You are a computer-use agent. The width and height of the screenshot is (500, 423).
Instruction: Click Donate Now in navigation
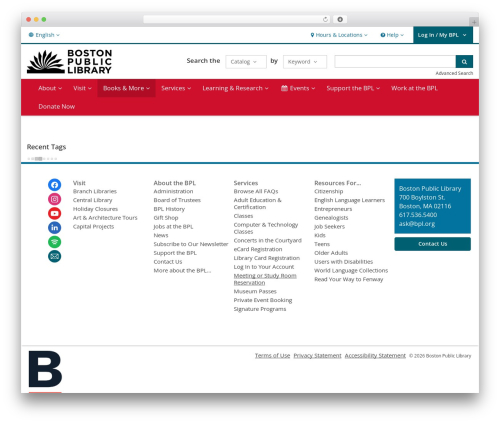57,107
